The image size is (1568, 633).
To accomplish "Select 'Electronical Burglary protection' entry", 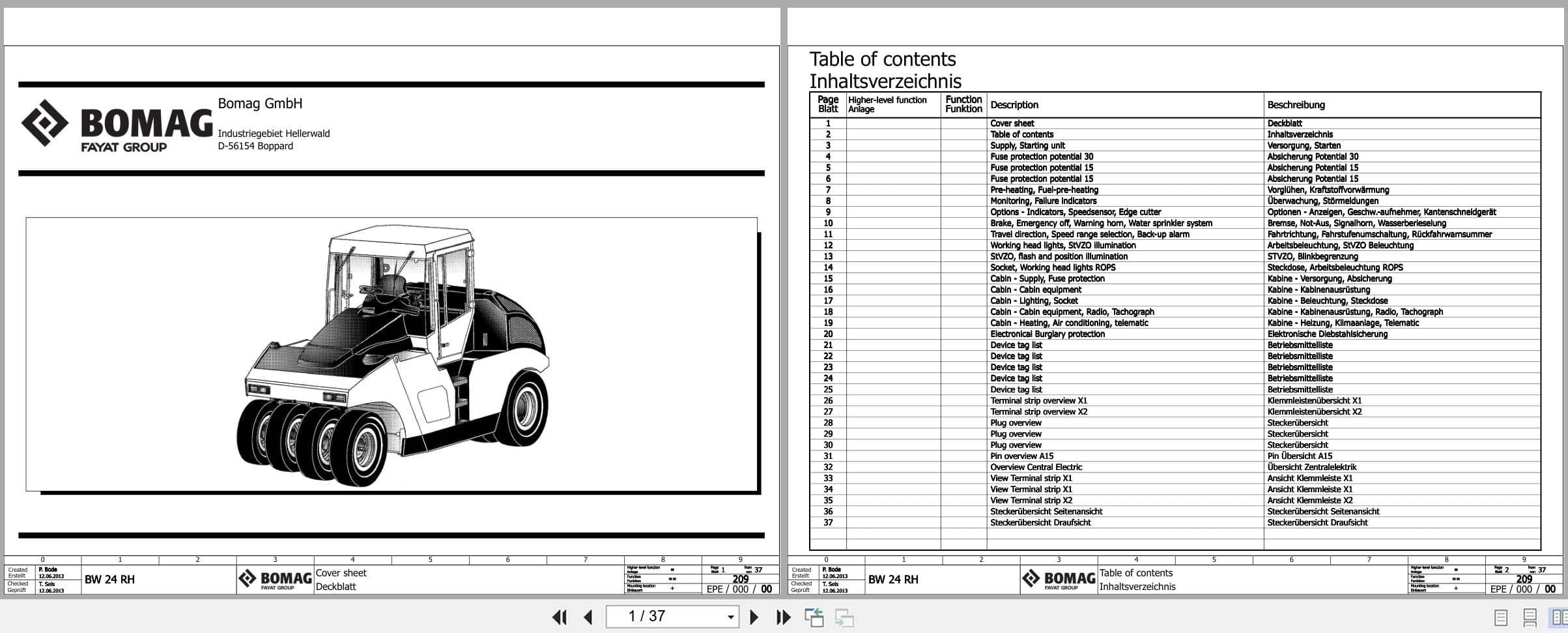I will (1048, 334).
